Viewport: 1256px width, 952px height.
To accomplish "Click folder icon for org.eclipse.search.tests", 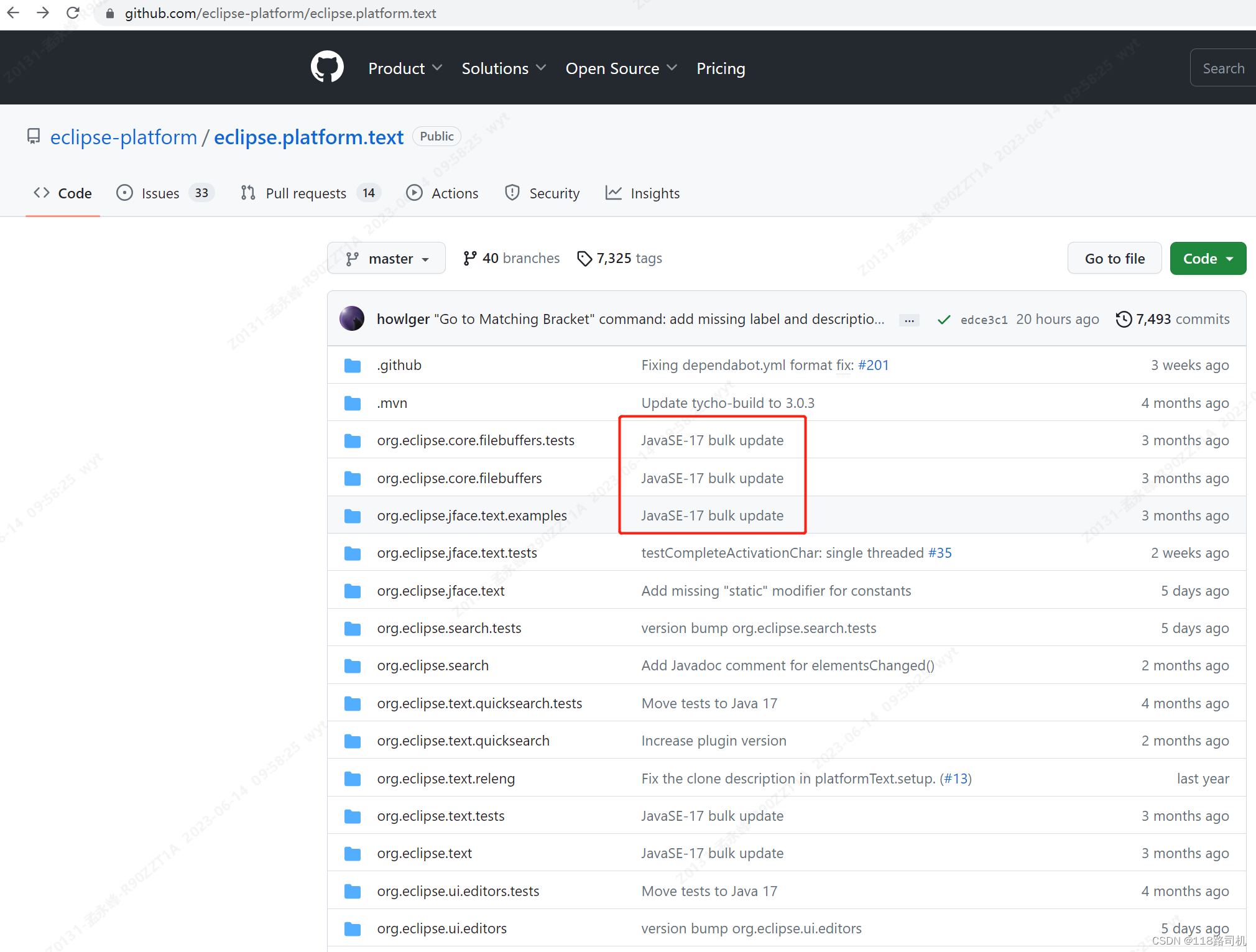I will [x=353, y=628].
